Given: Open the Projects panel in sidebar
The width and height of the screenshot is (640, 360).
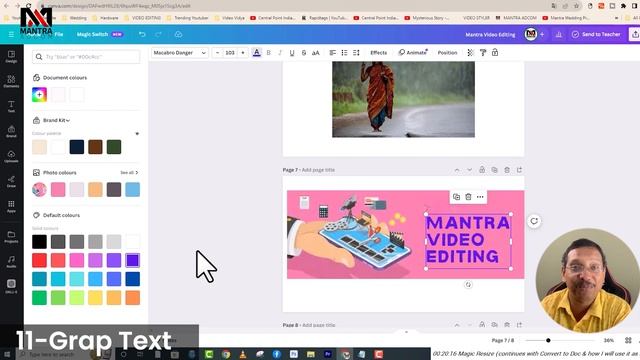Looking at the screenshot, I should point(11,237).
